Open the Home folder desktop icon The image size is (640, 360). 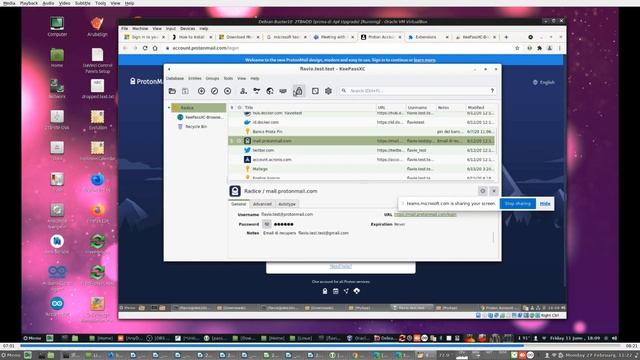click(57, 58)
